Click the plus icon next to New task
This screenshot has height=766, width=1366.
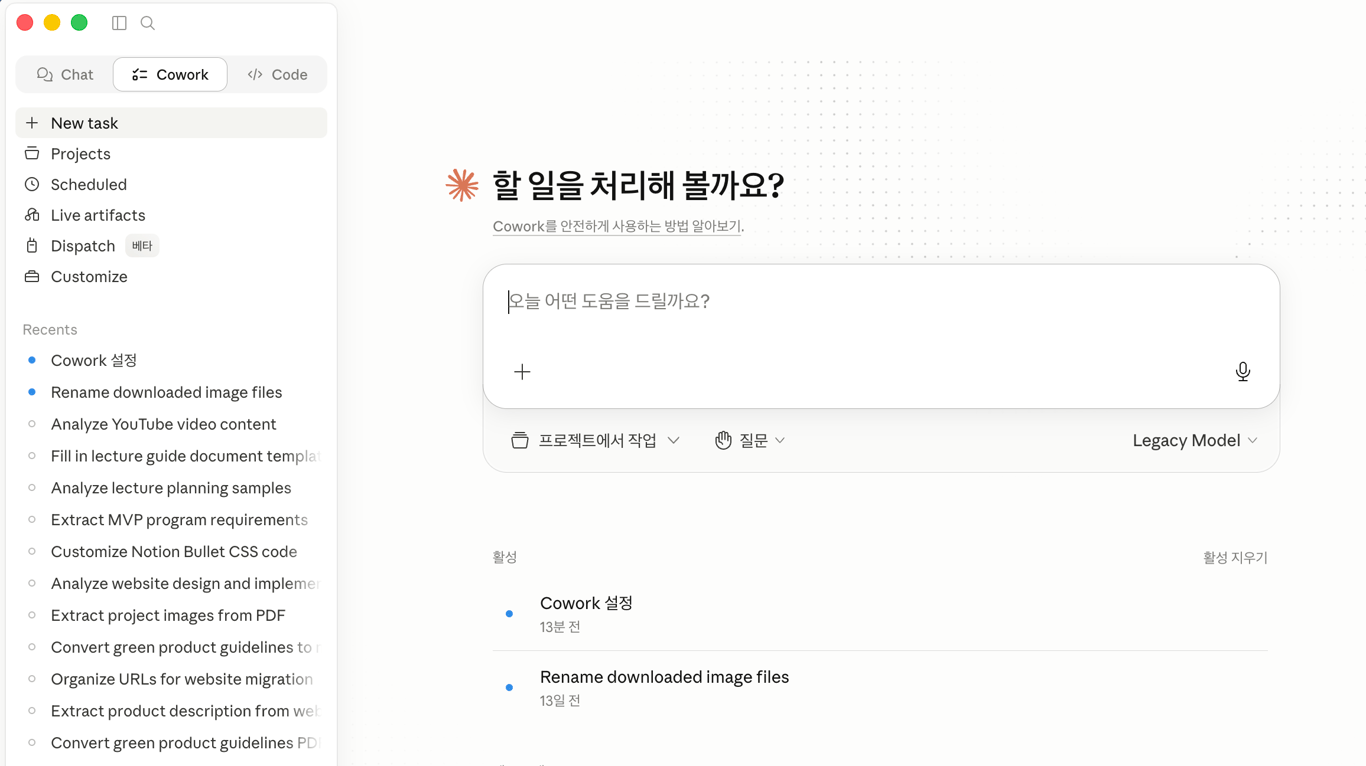click(32, 123)
